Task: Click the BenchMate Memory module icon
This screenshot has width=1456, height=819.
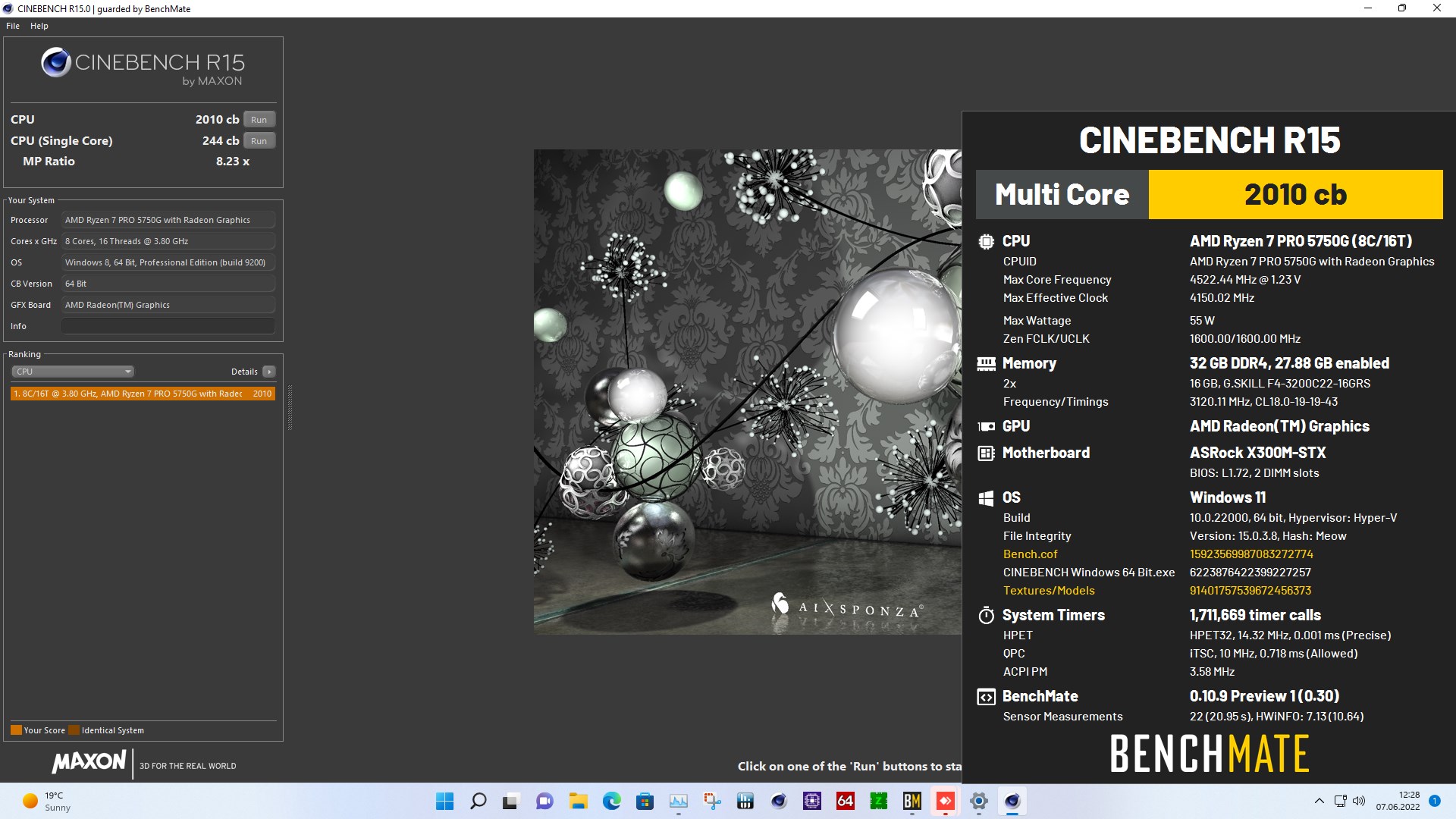Action: pos(986,364)
